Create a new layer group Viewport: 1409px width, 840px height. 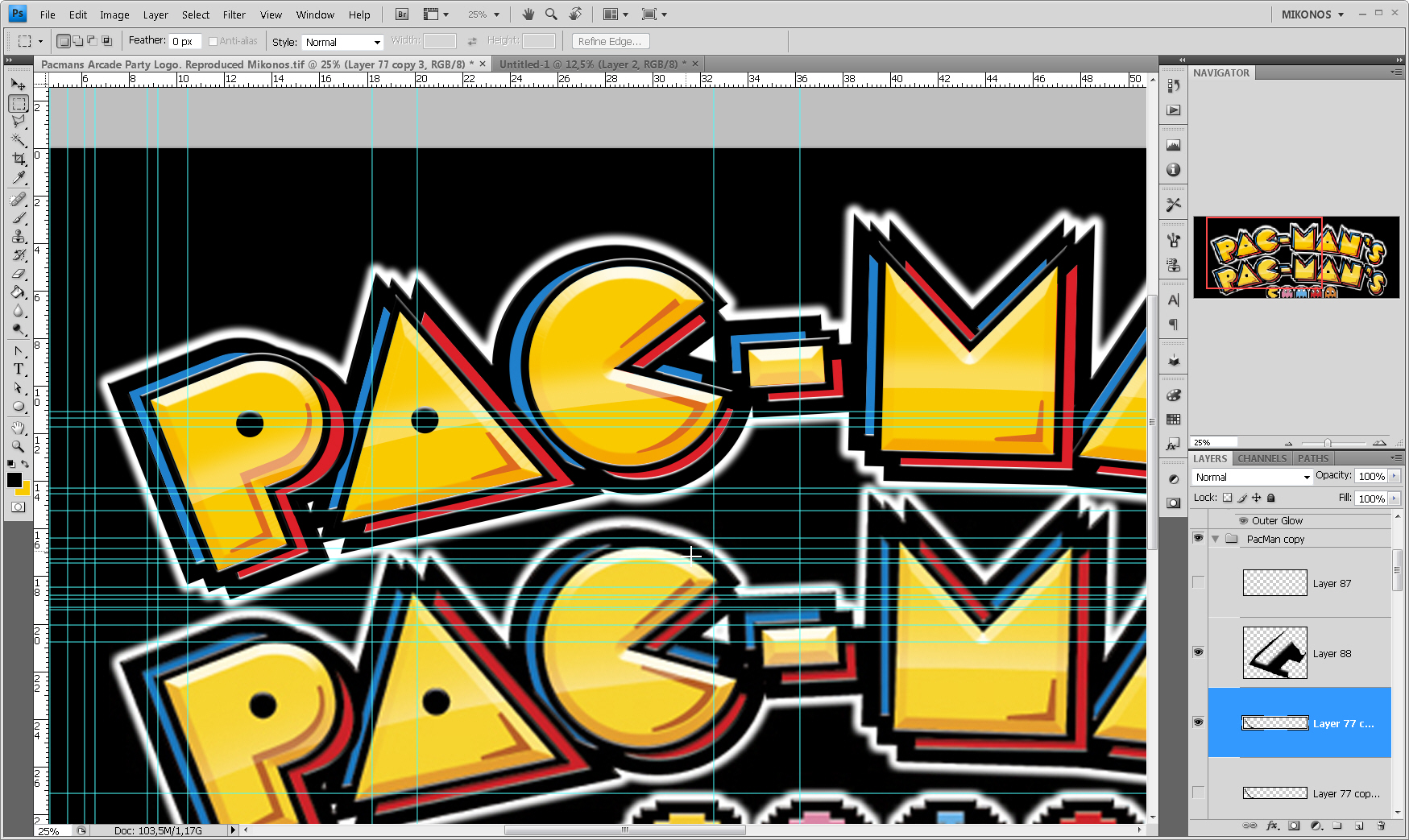click(x=1337, y=826)
